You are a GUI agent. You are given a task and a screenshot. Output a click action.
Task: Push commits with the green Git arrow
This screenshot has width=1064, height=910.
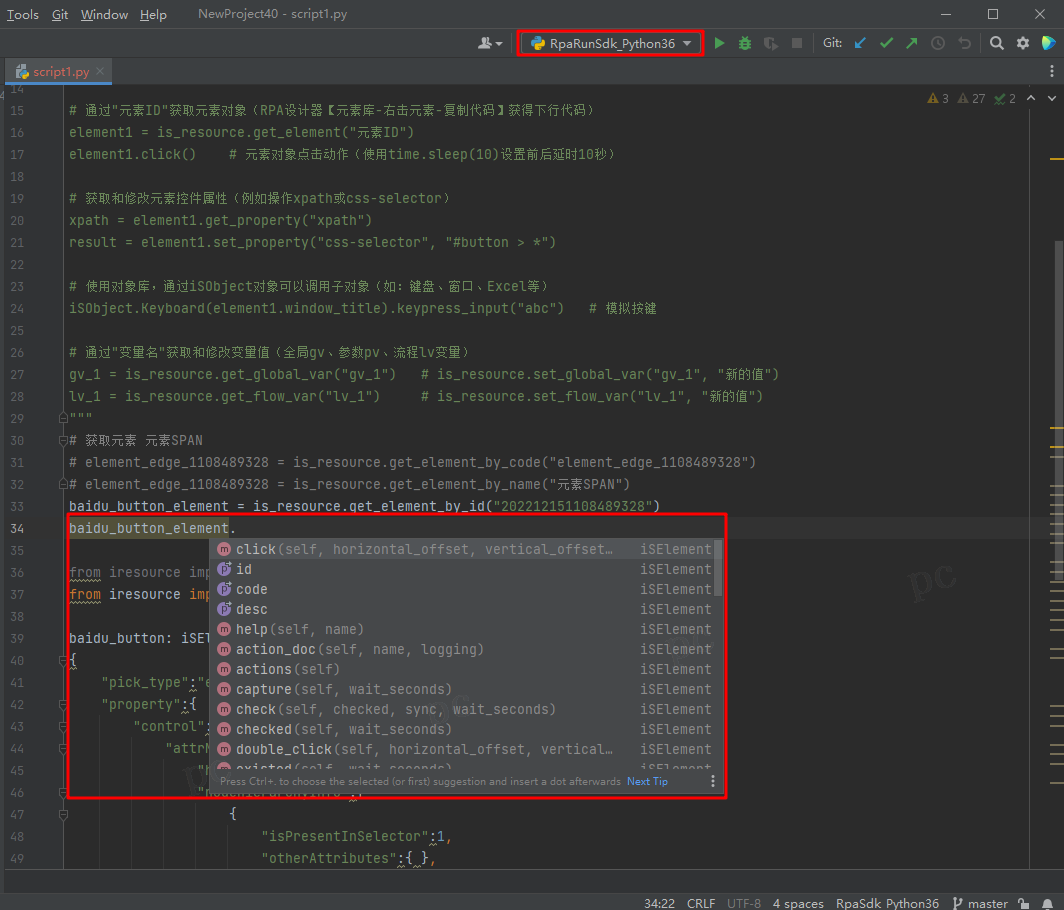911,43
